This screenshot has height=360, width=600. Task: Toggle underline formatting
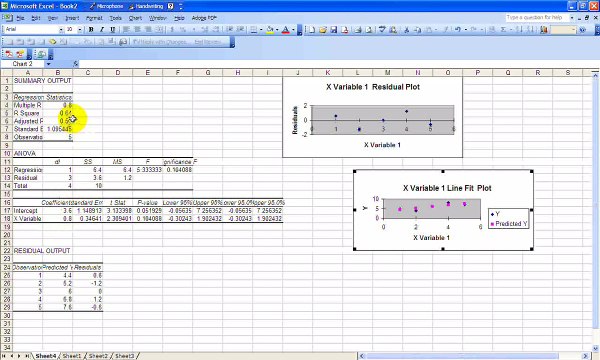[112, 29]
